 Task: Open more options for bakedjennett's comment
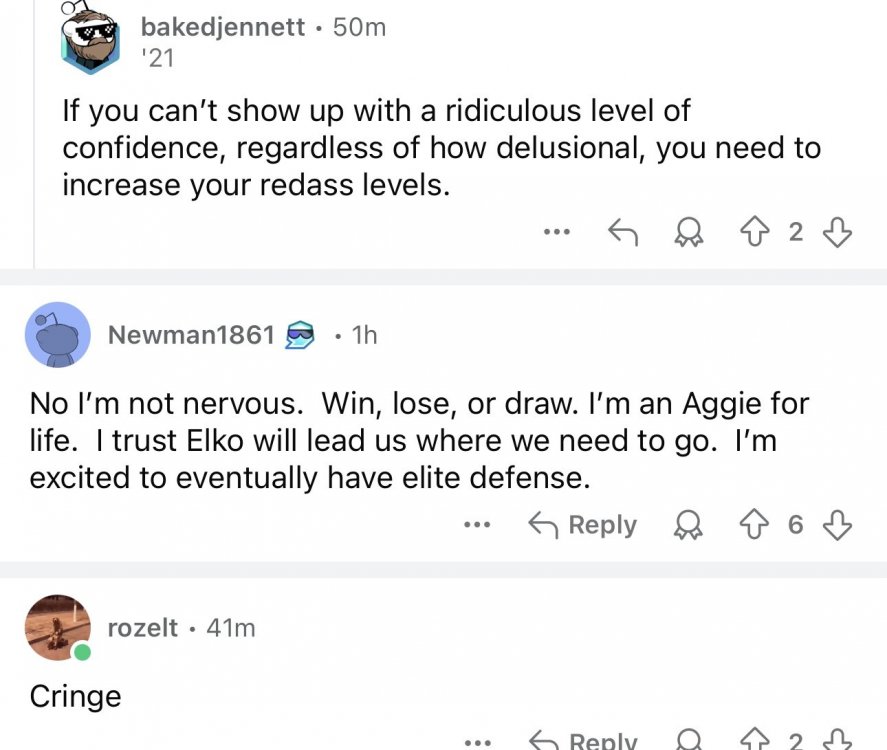(556, 233)
